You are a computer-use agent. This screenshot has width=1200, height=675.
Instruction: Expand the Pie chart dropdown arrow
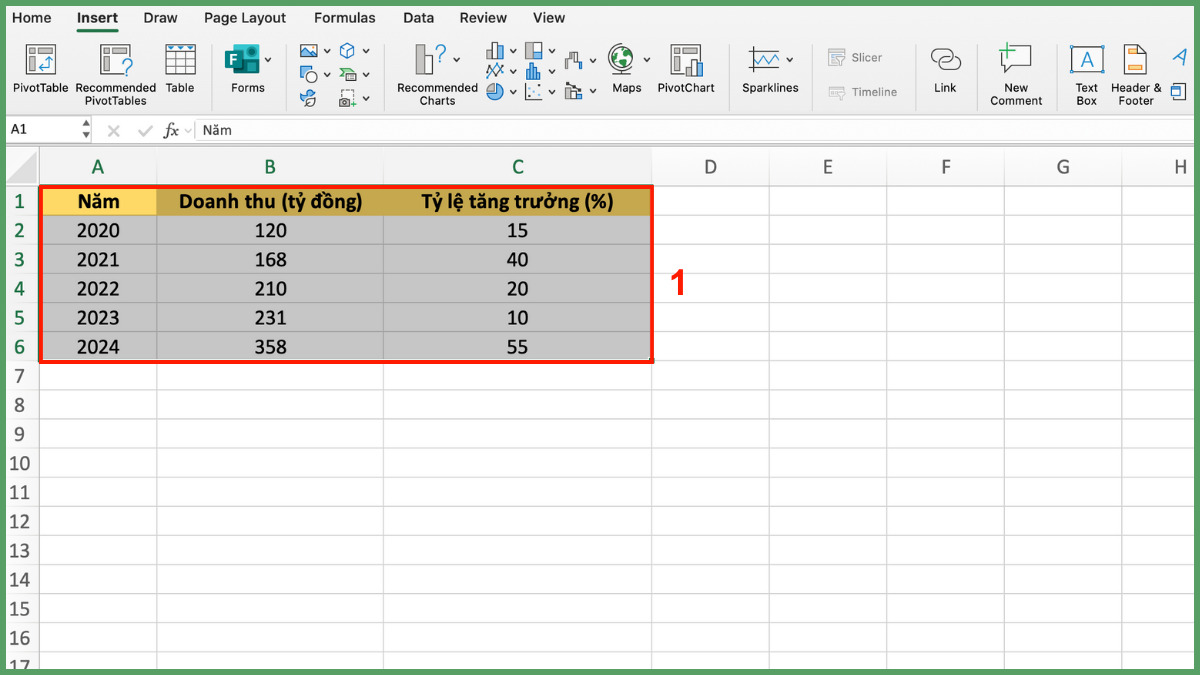(513, 91)
